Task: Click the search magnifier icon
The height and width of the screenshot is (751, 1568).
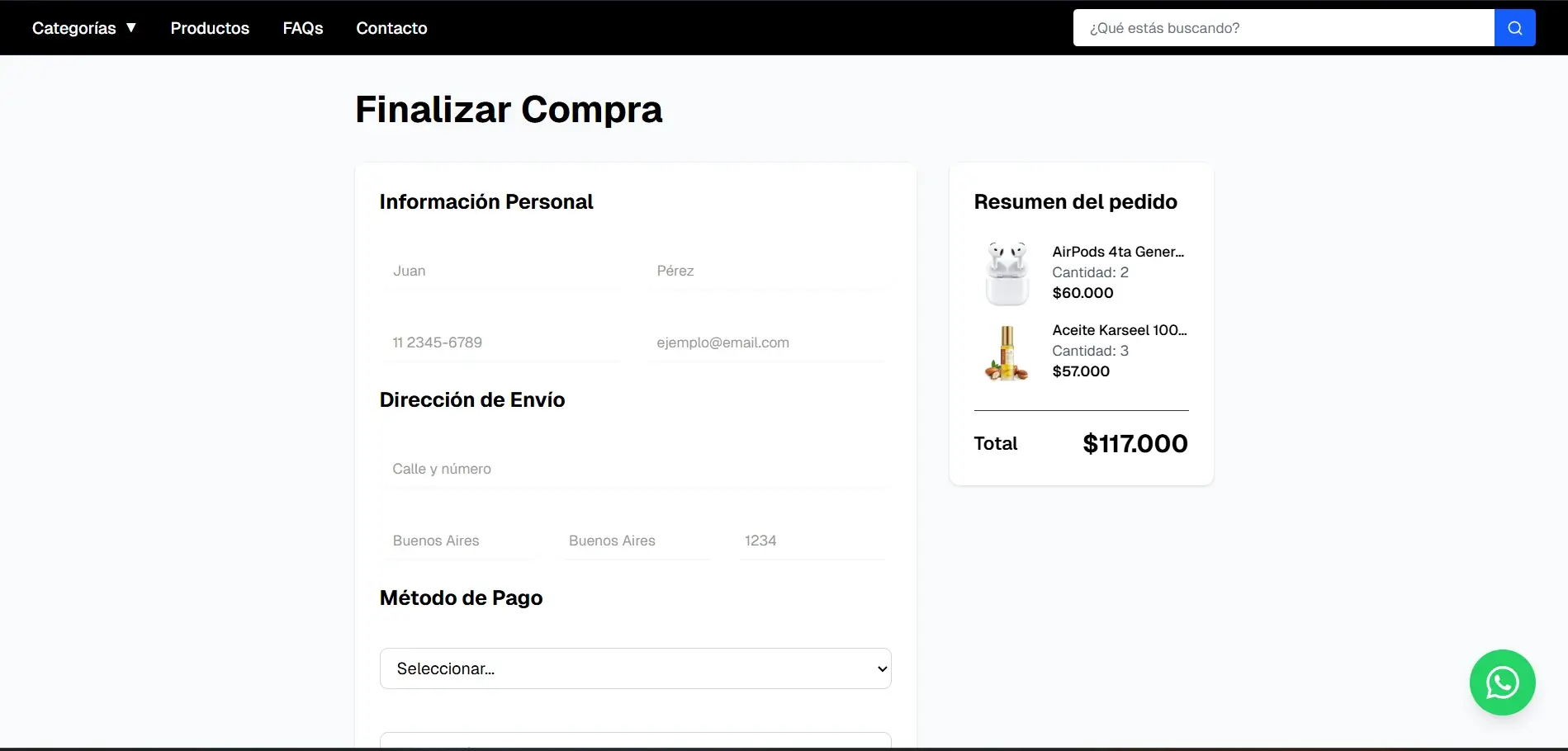Action: [x=1514, y=27]
